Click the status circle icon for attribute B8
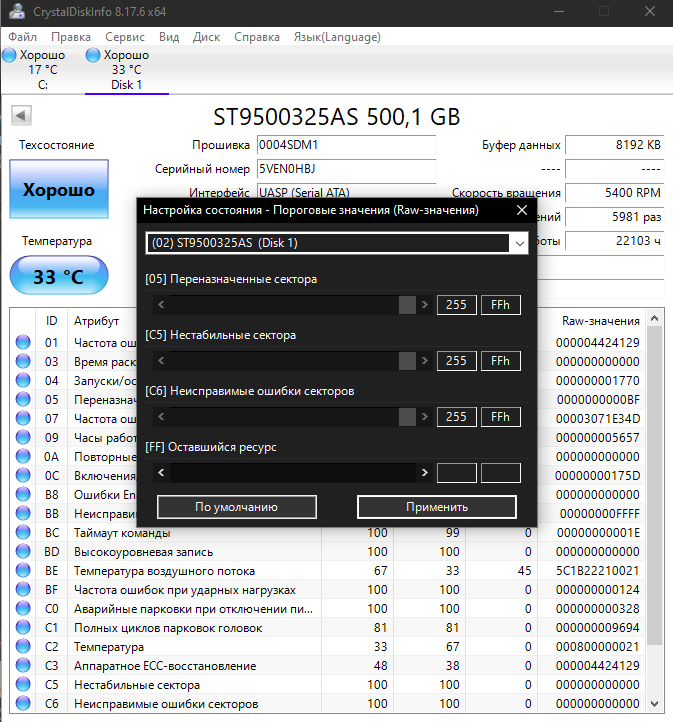This screenshot has width=673, height=722. (23, 494)
